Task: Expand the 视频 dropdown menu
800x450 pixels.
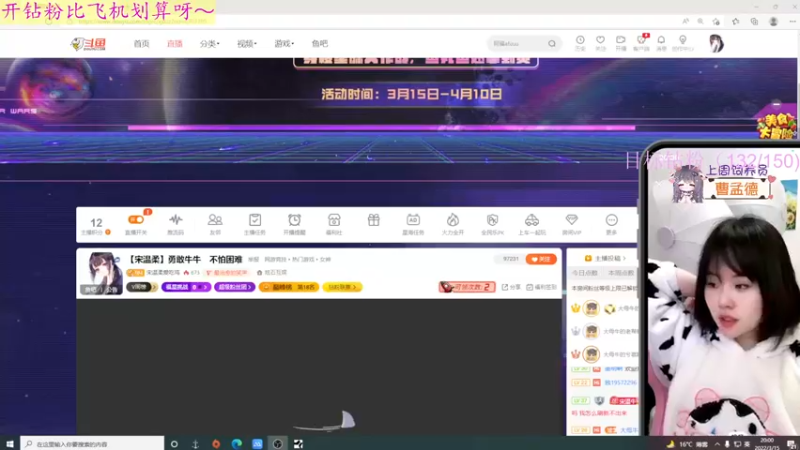Action: click(x=246, y=44)
